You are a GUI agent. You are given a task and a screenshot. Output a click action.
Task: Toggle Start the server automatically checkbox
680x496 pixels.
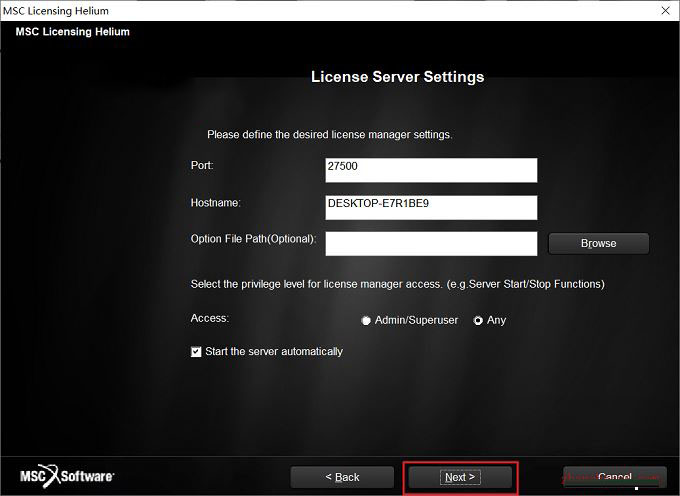[196, 352]
